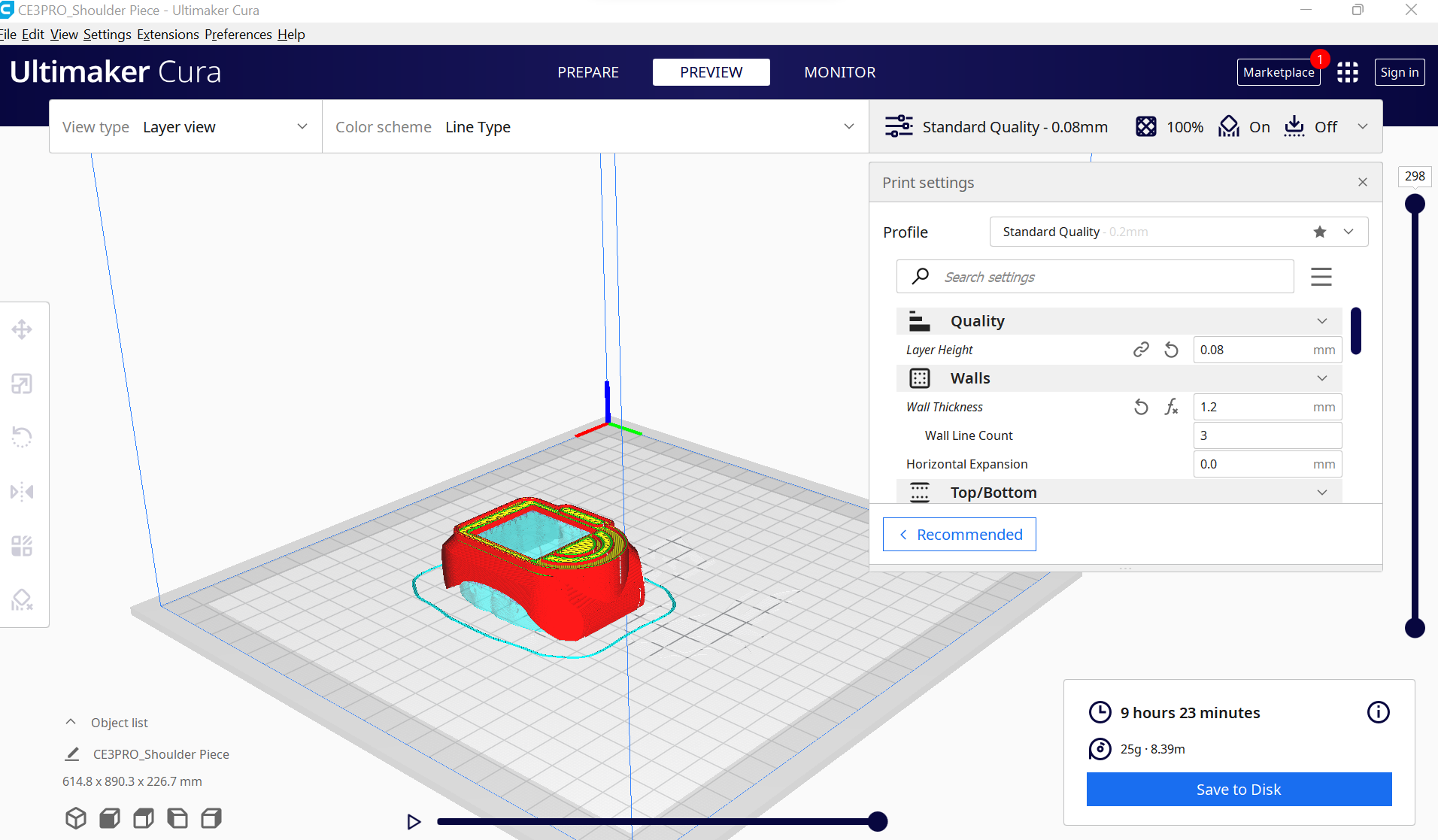Image resolution: width=1438 pixels, height=840 pixels.
Task: Open the File menu
Action: click(x=8, y=35)
